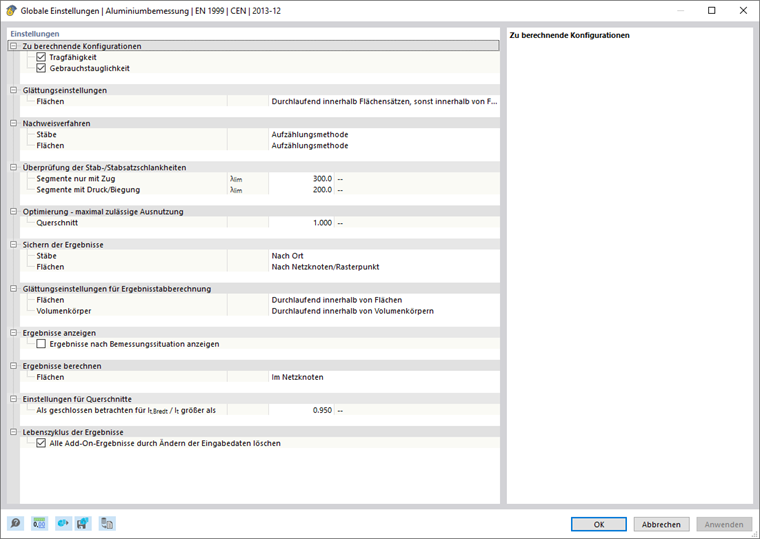760x539 pixels.
Task: Select the 'Segmente mit Druck/Biegung' row label
Action: (88, 190)
